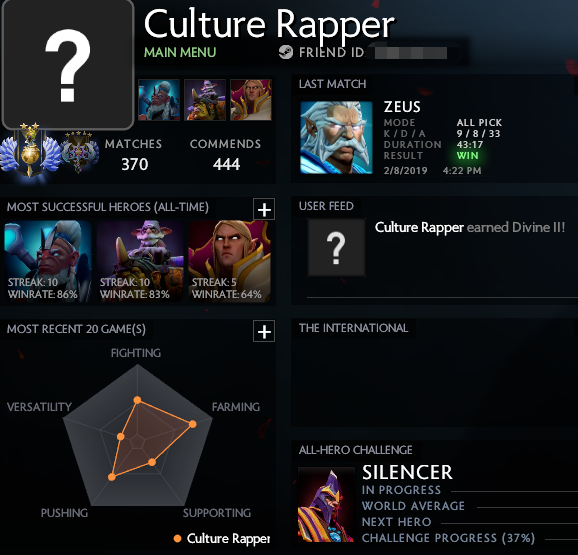The image size is (578, 555).
Task: Toggle Culture Rapper legend on radar chart
Action: (222, 538)
